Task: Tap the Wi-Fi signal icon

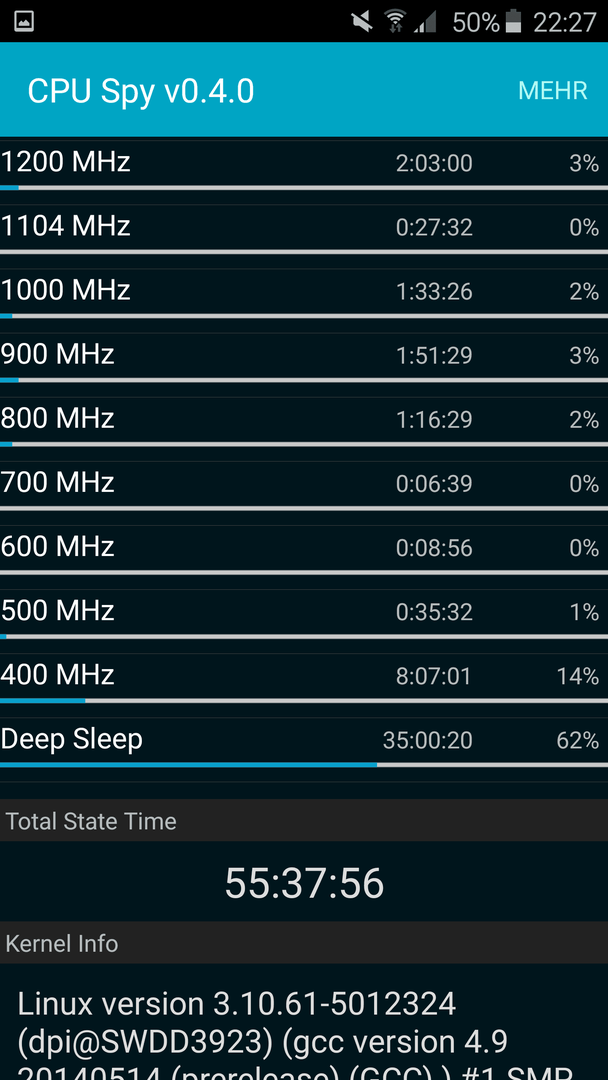Action: [395, 21]
